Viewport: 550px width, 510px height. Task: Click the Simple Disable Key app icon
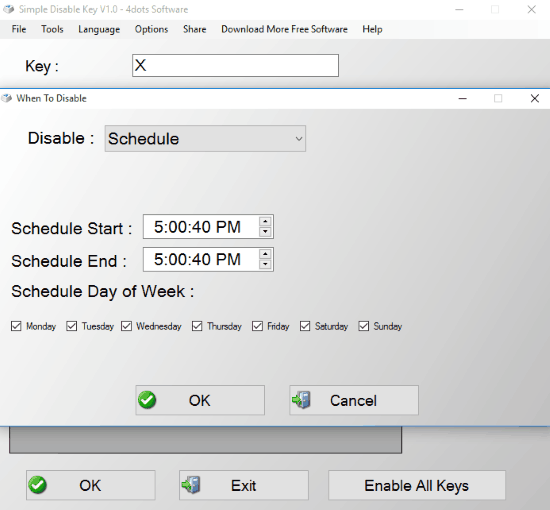pyautogui.click(x=8, y=9)
